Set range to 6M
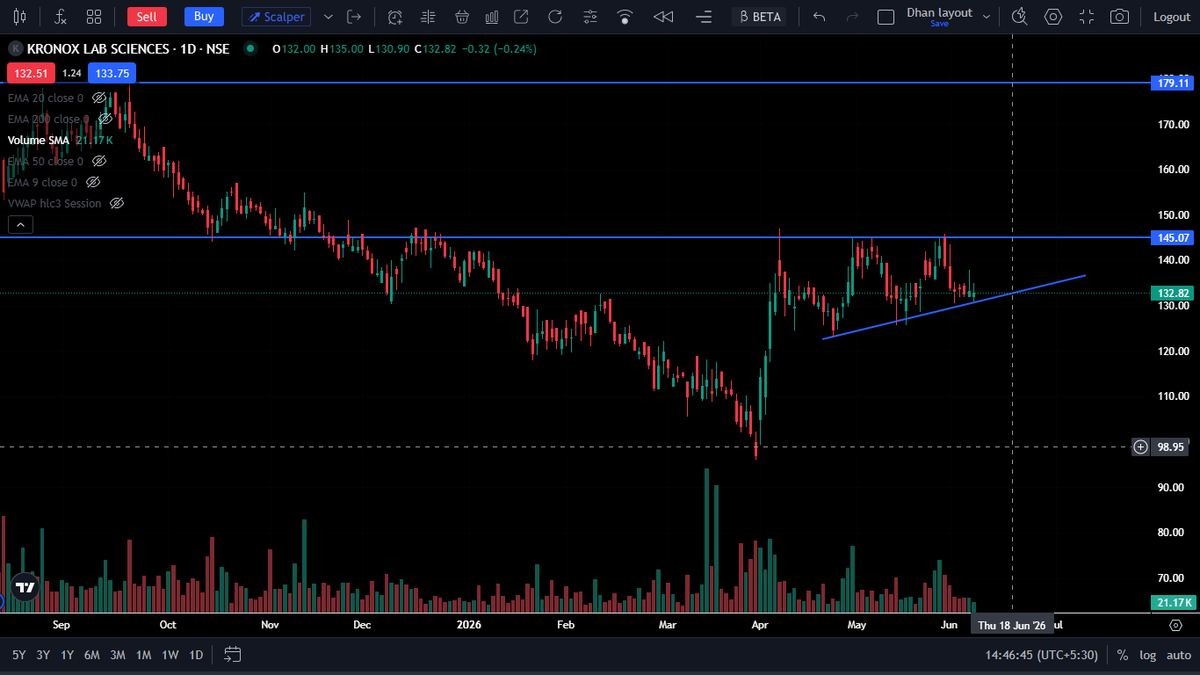Image resolution: width=1200 pixels, height=675 pixels. tap(92, 655)
